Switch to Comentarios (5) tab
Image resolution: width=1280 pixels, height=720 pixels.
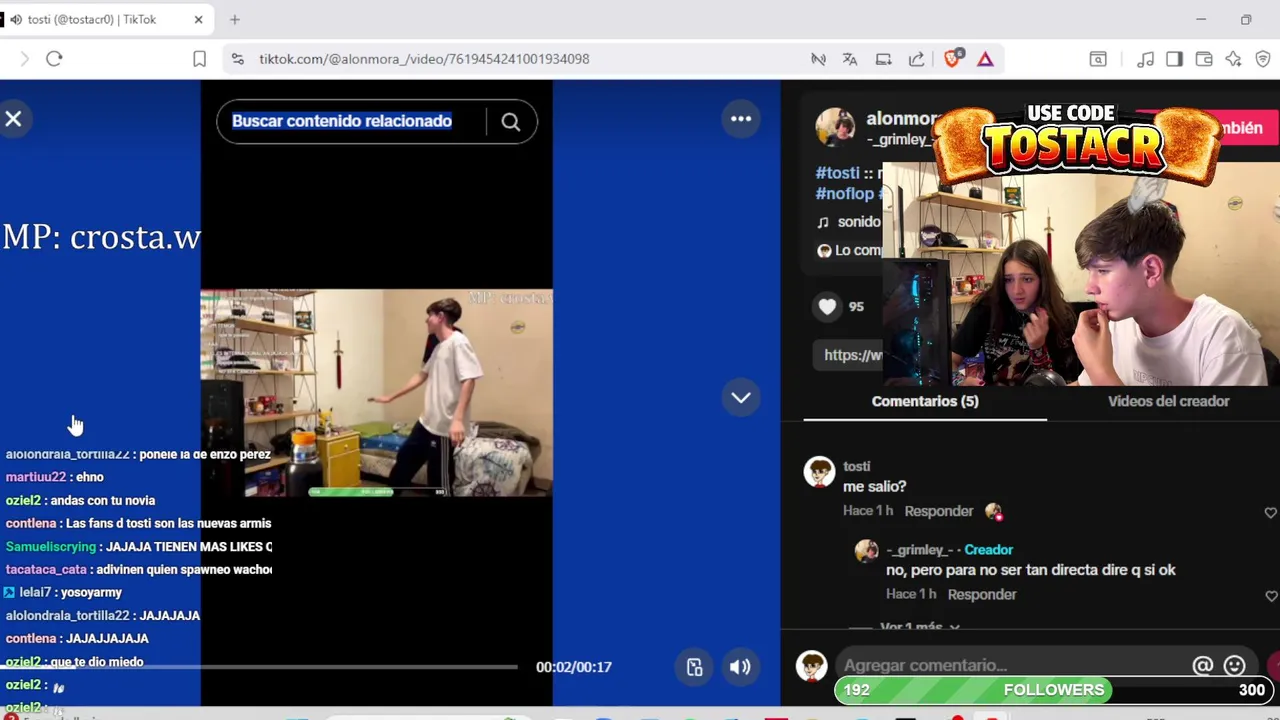click(925, 401)
